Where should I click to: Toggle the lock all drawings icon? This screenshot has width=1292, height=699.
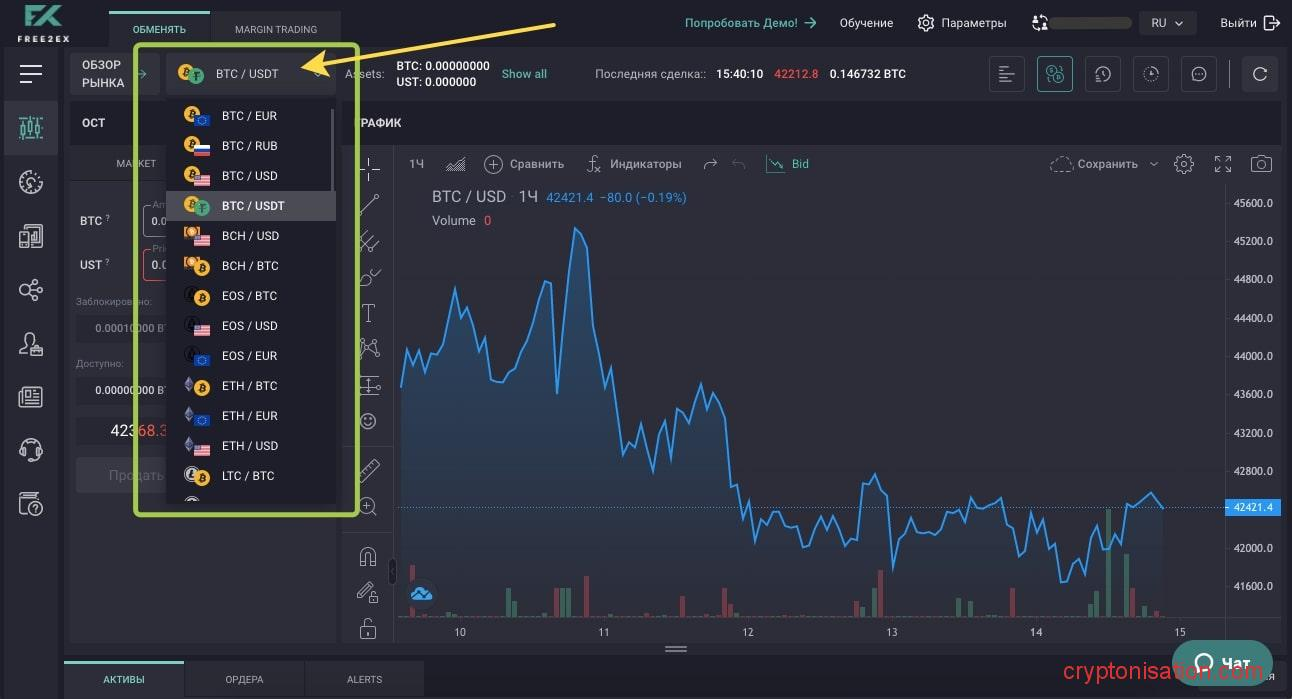(368, 629)
